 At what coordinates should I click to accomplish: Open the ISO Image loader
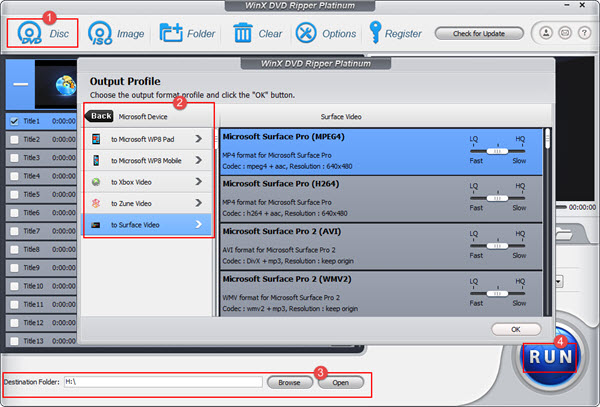(100, 33)
